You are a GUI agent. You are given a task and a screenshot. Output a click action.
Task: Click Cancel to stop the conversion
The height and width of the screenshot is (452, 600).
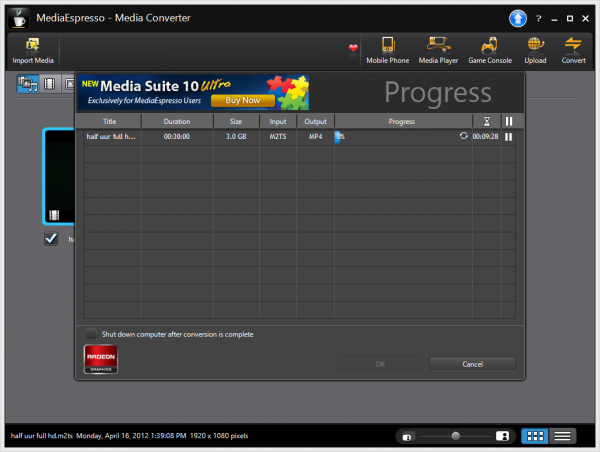(472, 364)
